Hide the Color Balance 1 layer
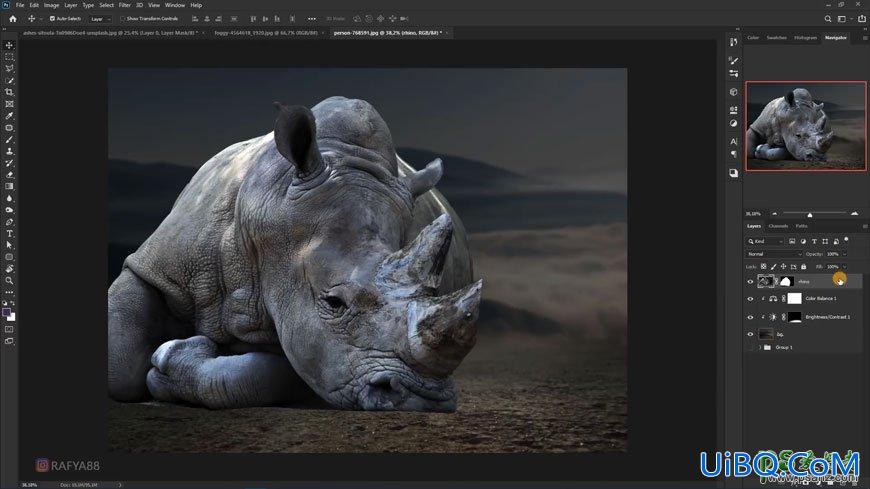 pos(750,299)
